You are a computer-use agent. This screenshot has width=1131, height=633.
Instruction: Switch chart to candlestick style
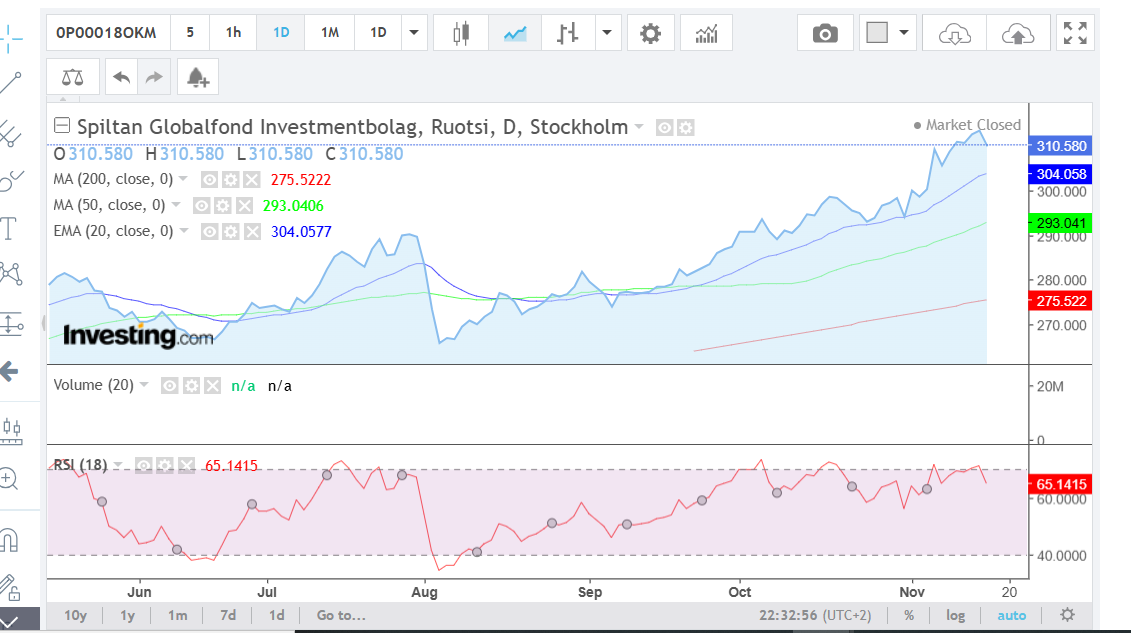coord(461,33)
